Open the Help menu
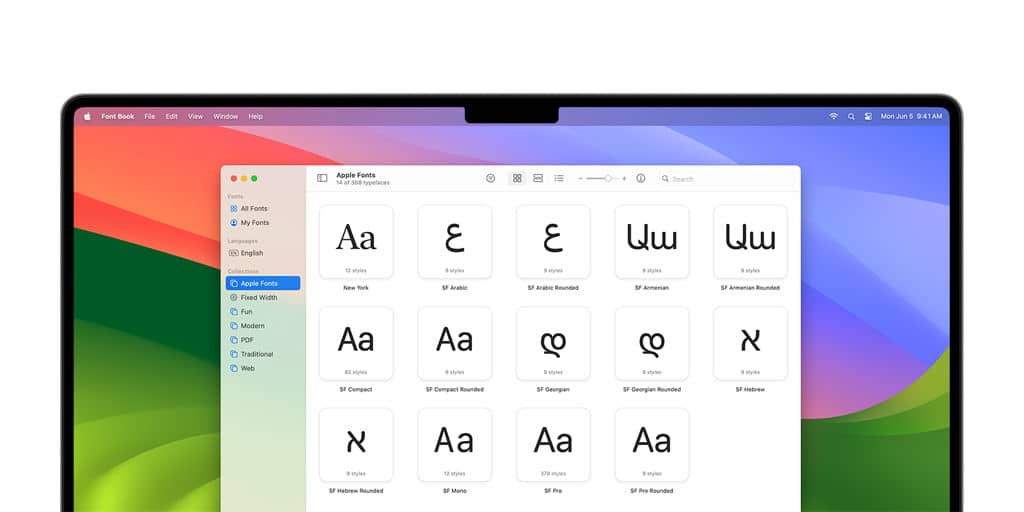The image size is (1024, 512). (255, 116)
